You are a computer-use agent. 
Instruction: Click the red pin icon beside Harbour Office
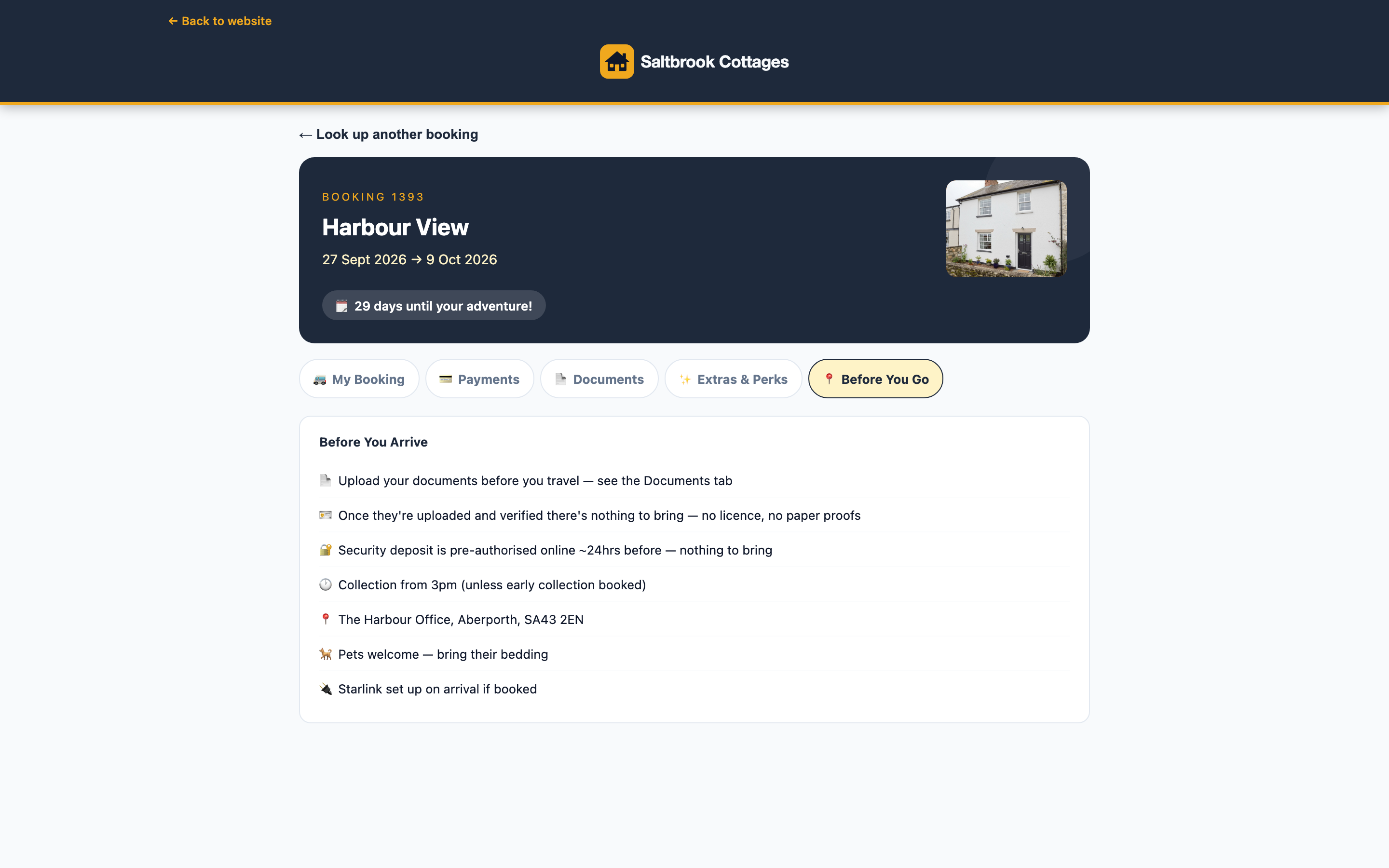click(326, 619)
